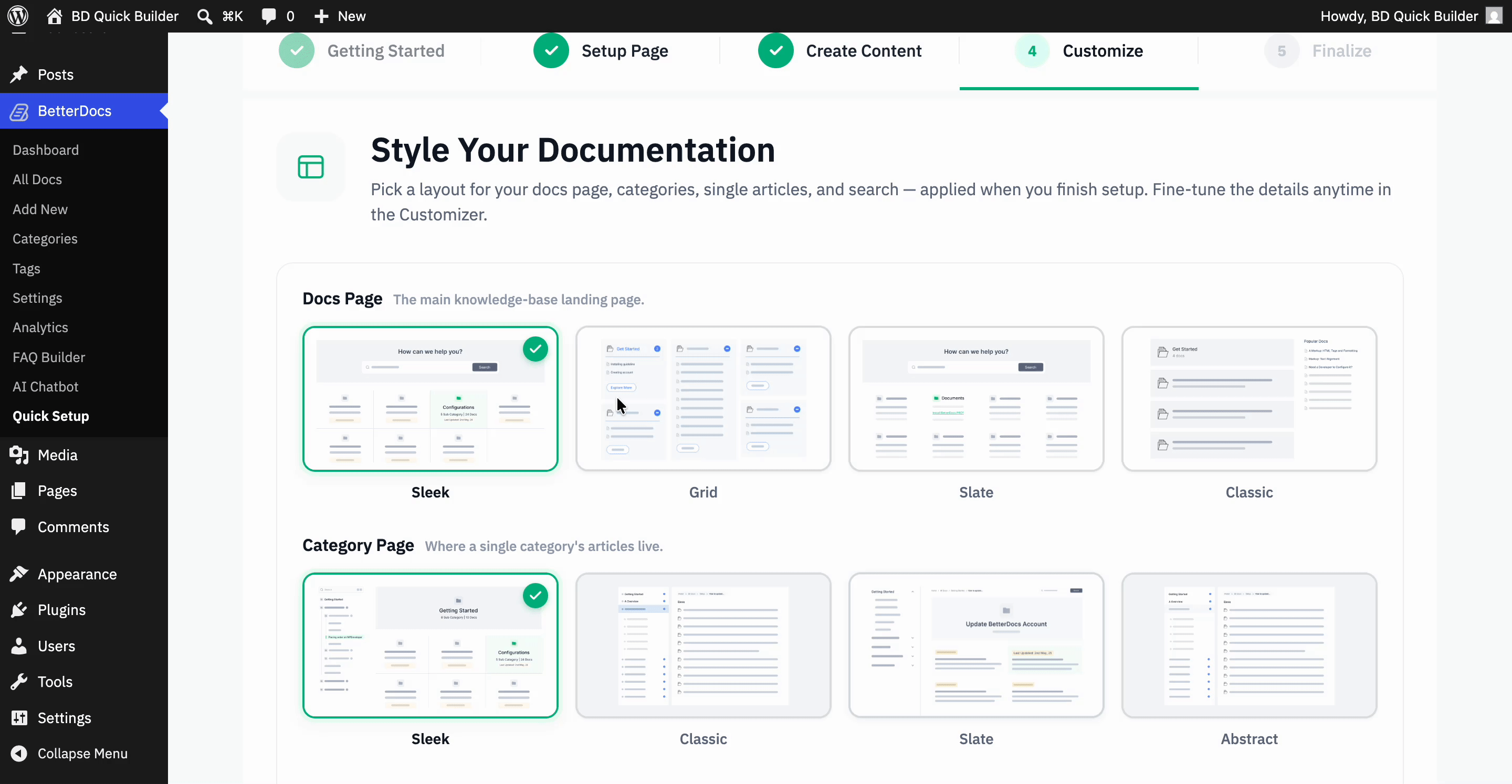Click the layout icon beside Style Your Documentation

(x=310, y=167)
